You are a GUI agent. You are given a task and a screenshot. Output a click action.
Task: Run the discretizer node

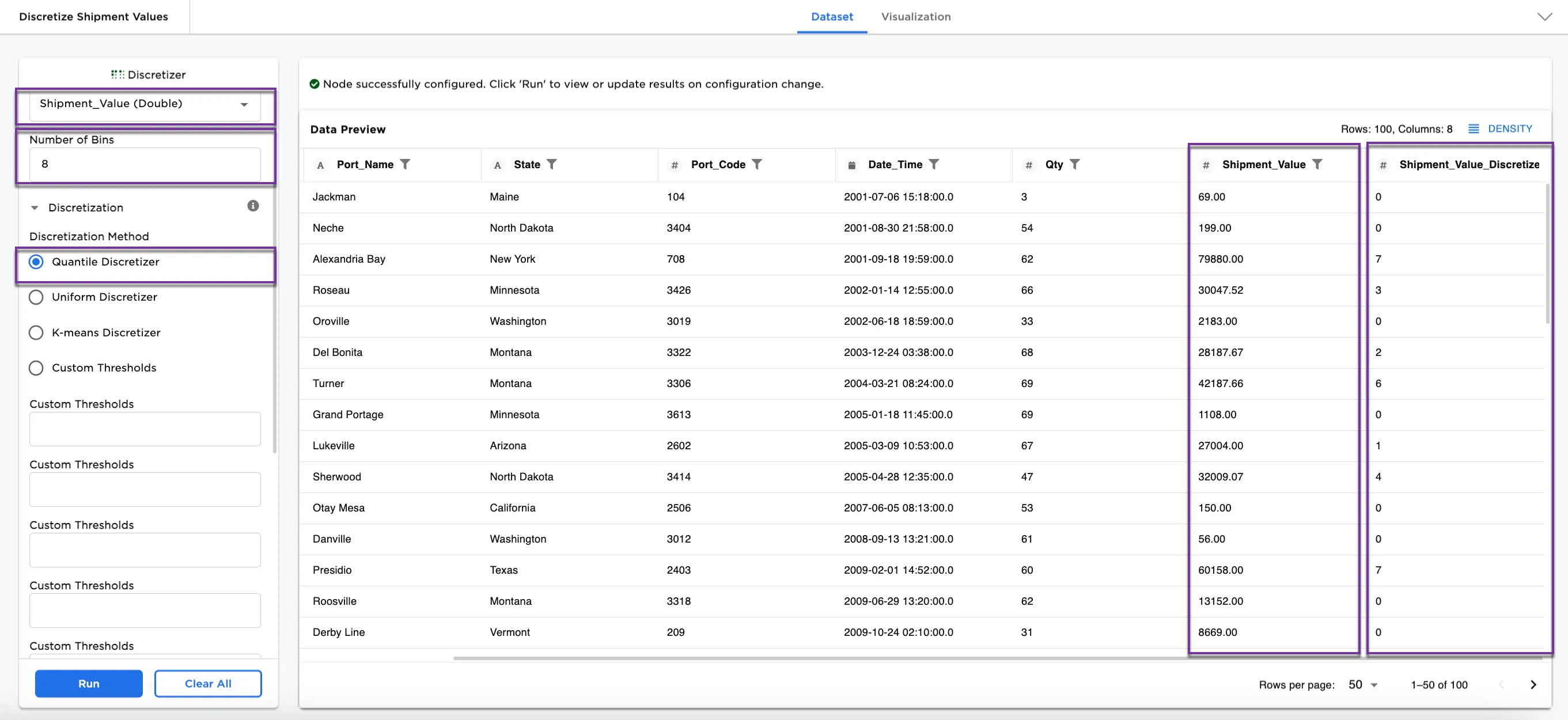click(88, 683)
